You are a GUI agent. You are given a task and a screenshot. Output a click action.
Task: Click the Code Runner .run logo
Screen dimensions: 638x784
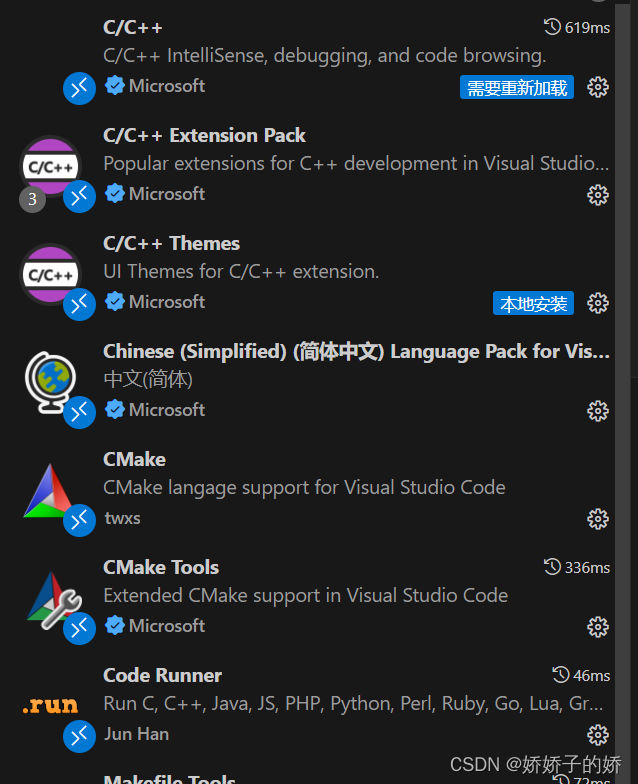pos(50,706)
